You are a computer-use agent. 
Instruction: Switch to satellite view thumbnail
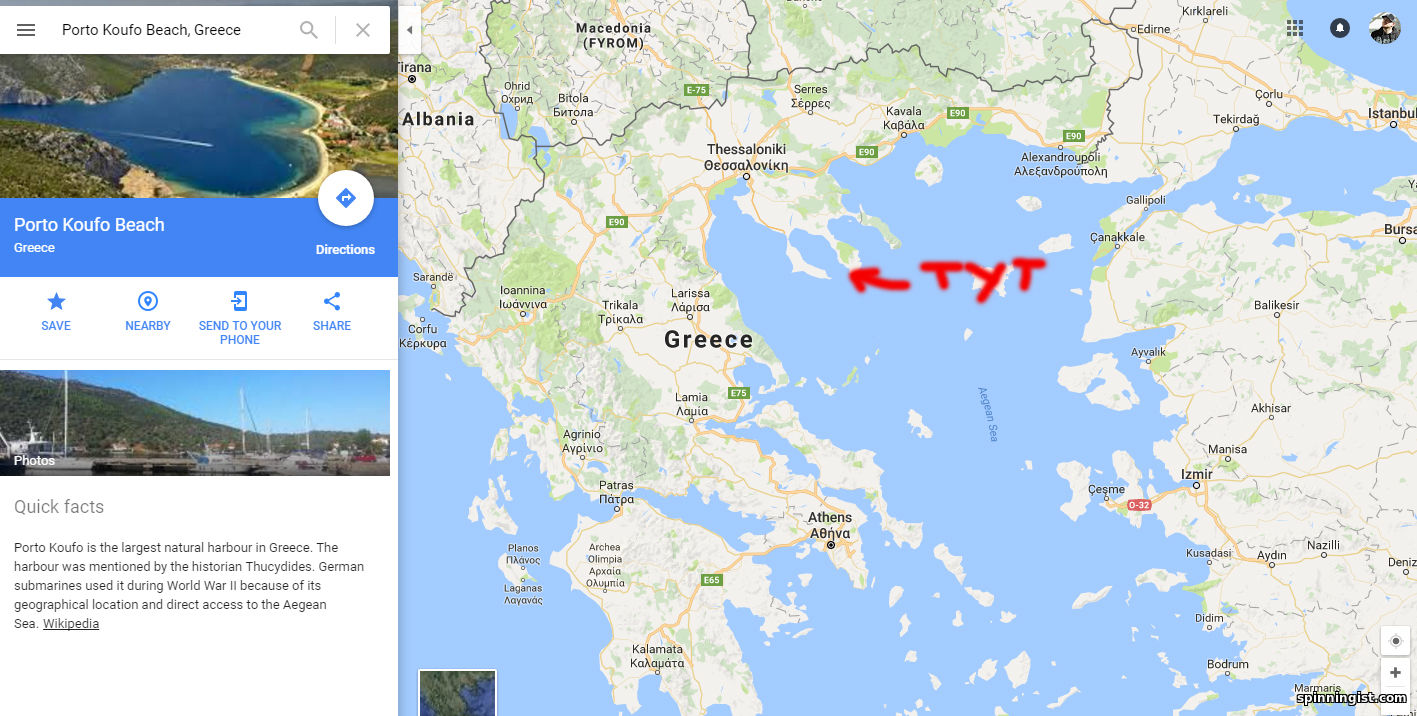(457, 693)
